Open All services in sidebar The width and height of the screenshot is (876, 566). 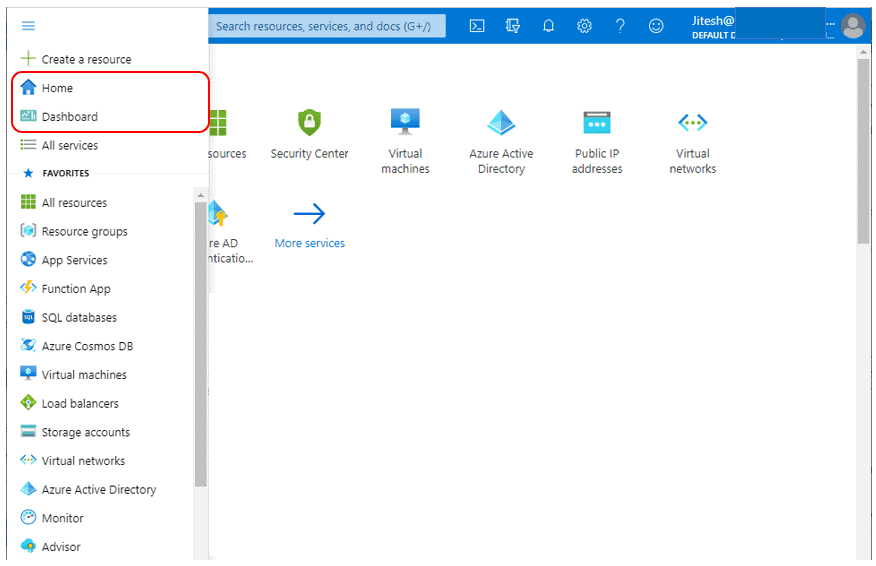tap(69, 145)
